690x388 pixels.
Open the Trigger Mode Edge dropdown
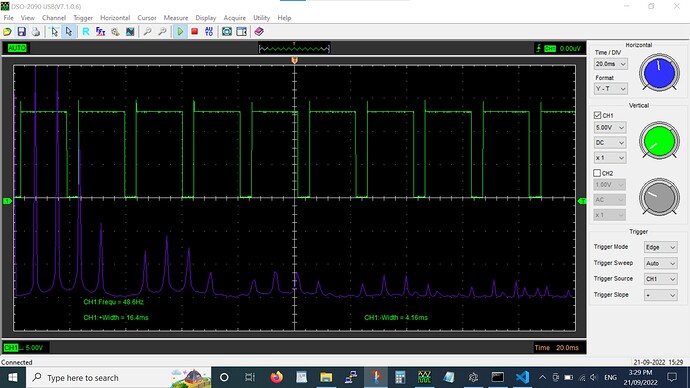[x=661, y=247]
